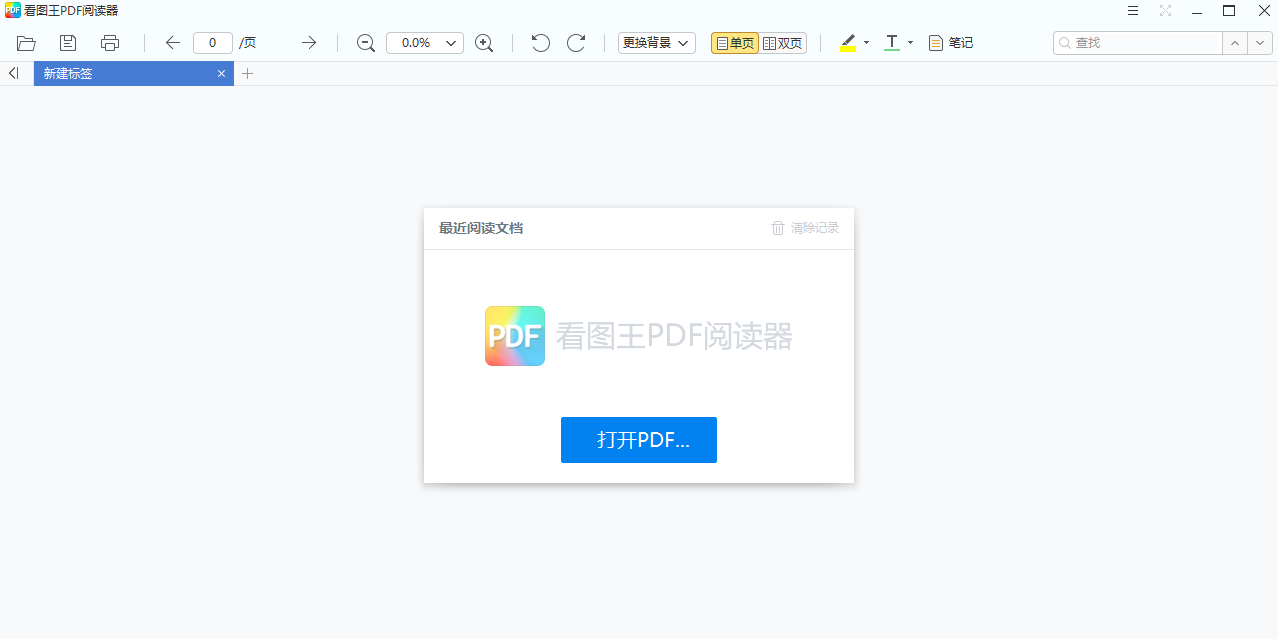This screenshot has width=1278, height=639.
Task: Click the app logo in title bar
Action: [x=12, y=11]
